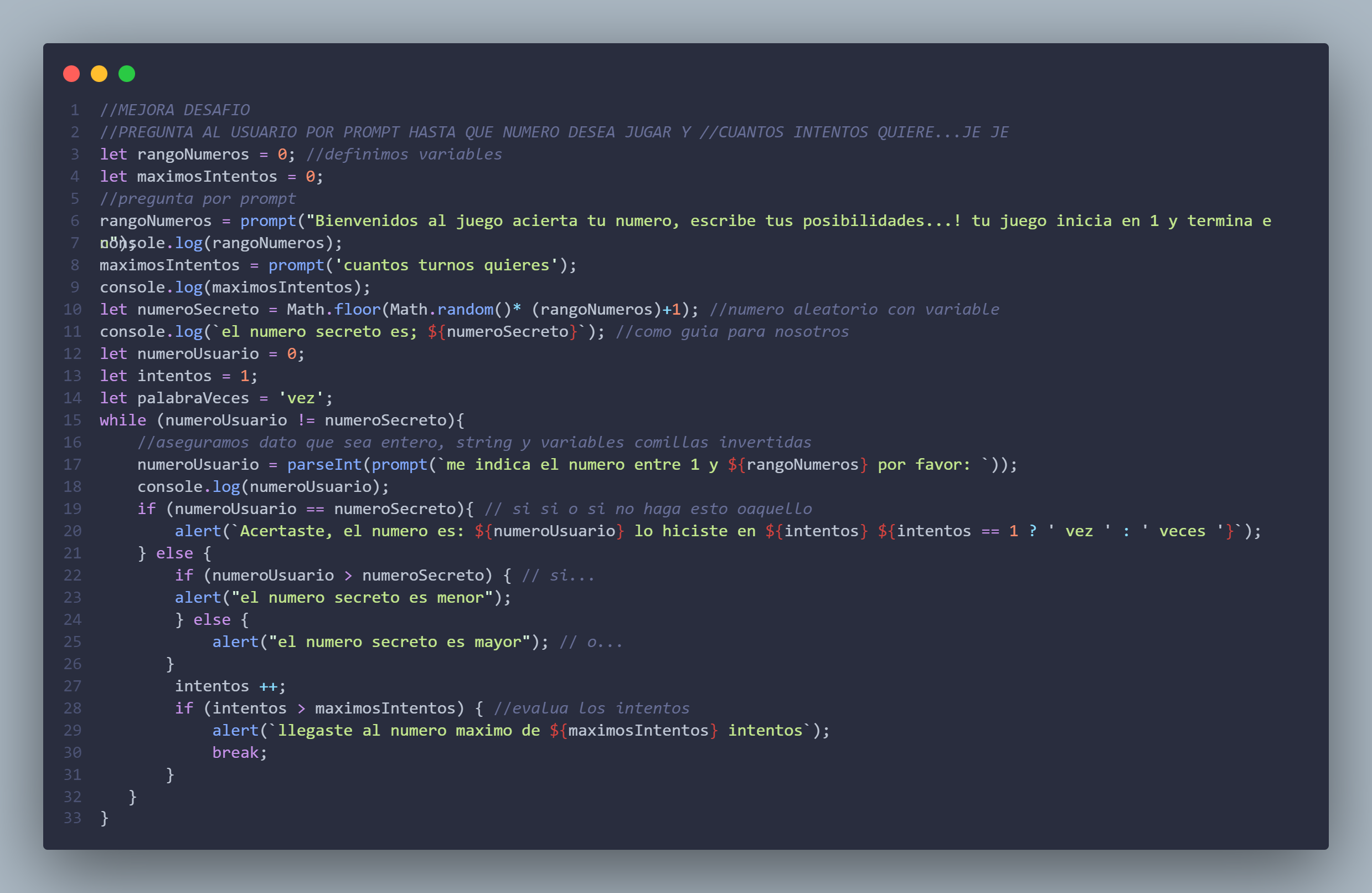Click the string 'cuantos turnos quieres'
Viewport: 1372px width, 893px height.
click(x=446, y=265)
